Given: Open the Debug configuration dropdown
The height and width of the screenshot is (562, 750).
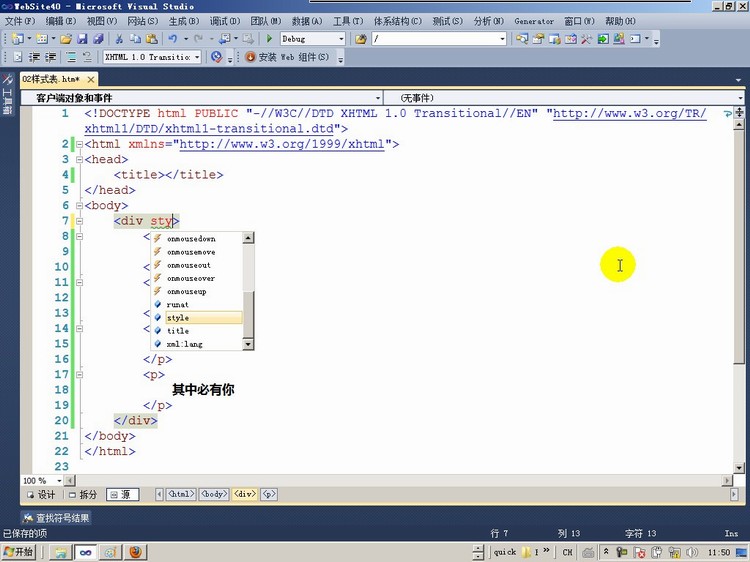Looking at the screenshot, I should tap(342, 39).
